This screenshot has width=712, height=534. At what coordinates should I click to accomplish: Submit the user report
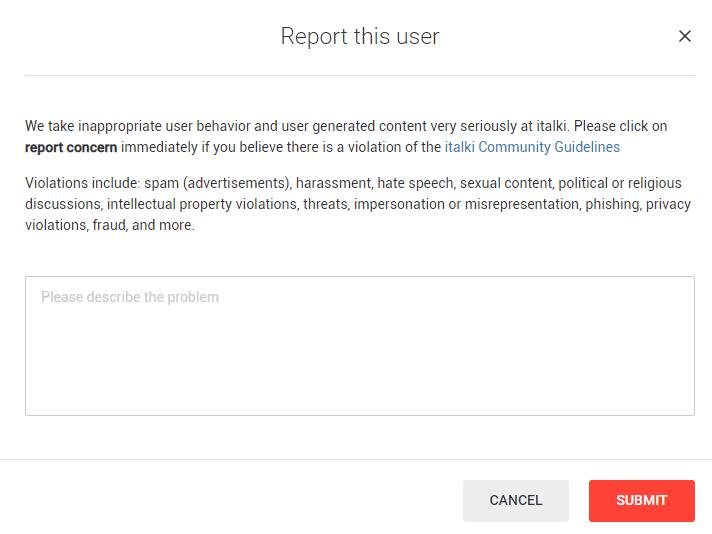point(642,500)
